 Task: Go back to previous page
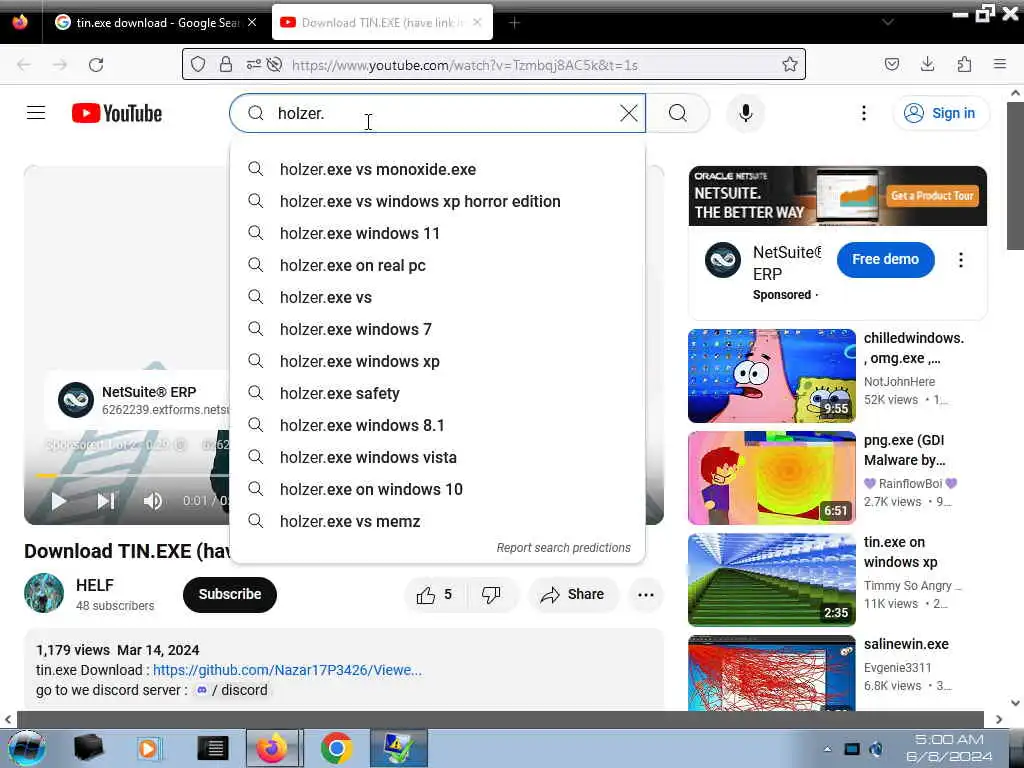coord(24,65)
